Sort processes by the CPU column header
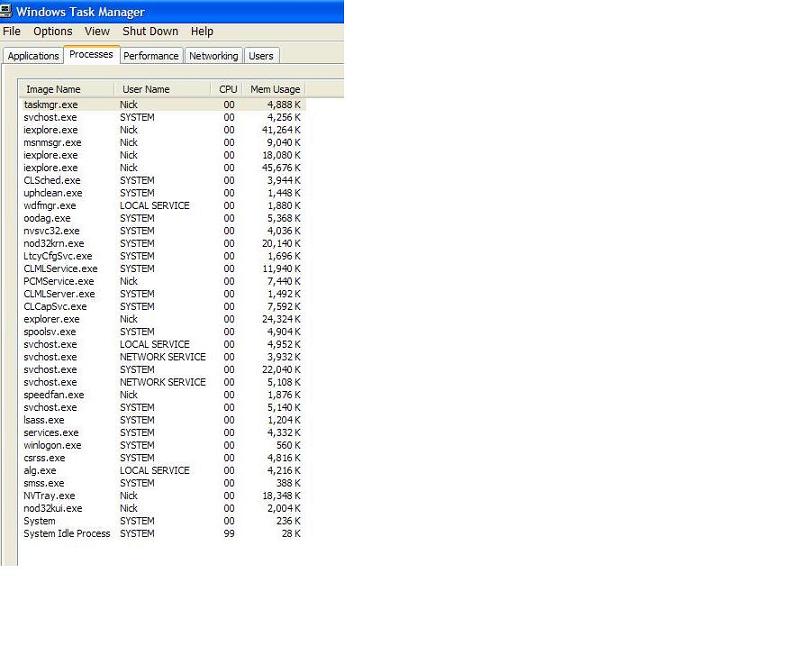 coord(227,89)
